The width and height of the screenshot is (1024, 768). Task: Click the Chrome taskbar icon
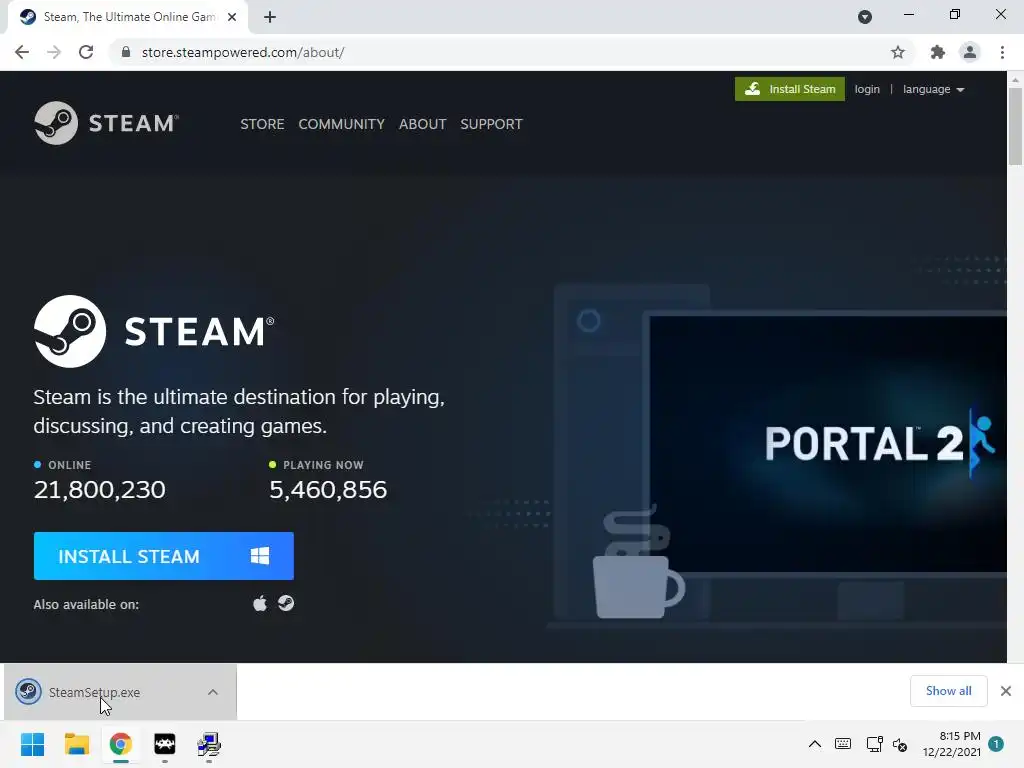point(121,744)
